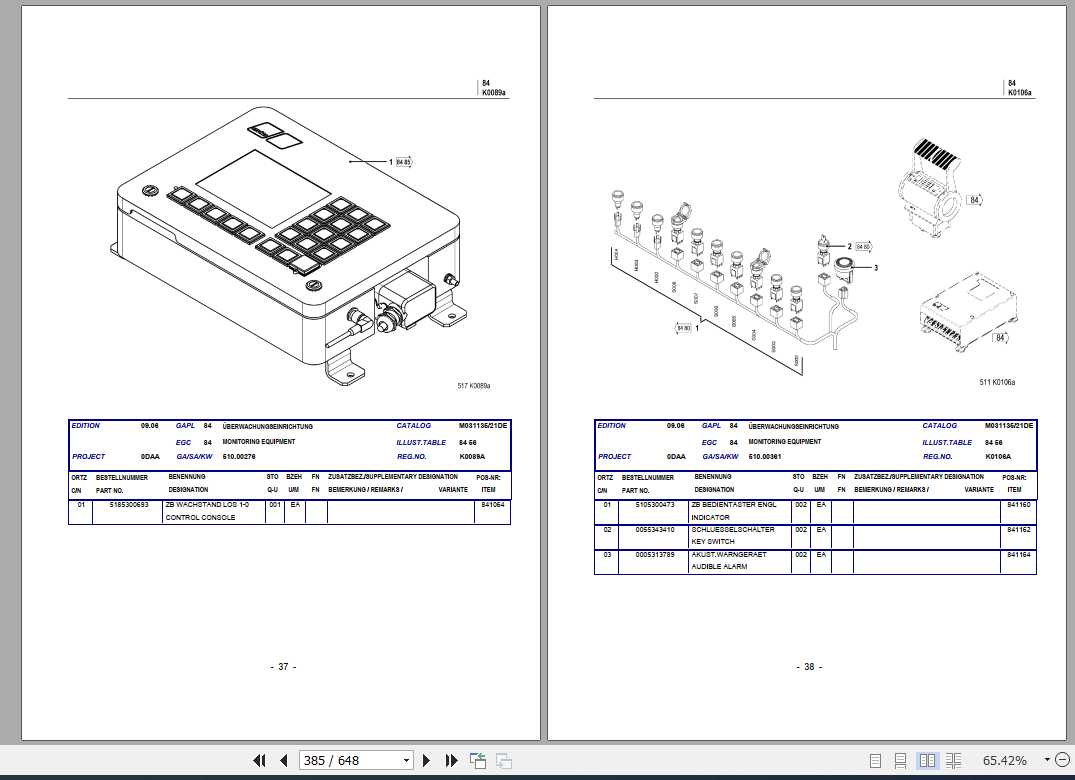The image size is (1075, 780).
Task: Jump to the last page using the skip-forward icon
Action: coord(452,760)
